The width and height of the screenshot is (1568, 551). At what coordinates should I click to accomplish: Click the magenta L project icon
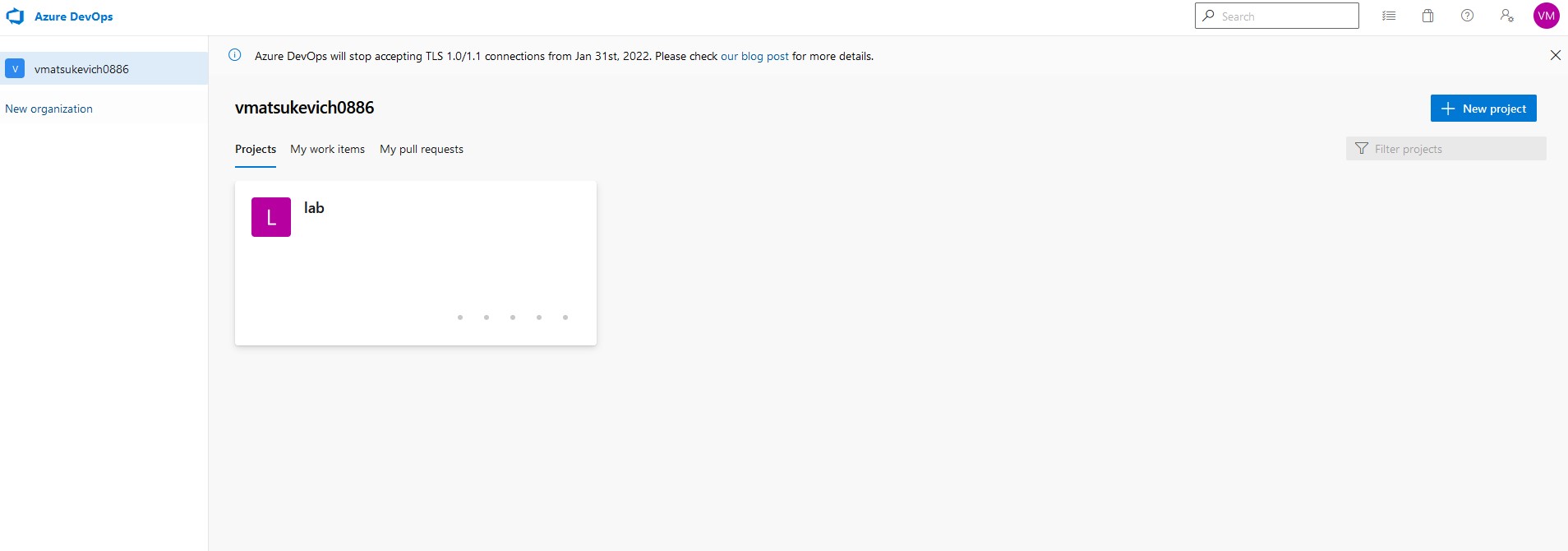(x=271, y=217)
